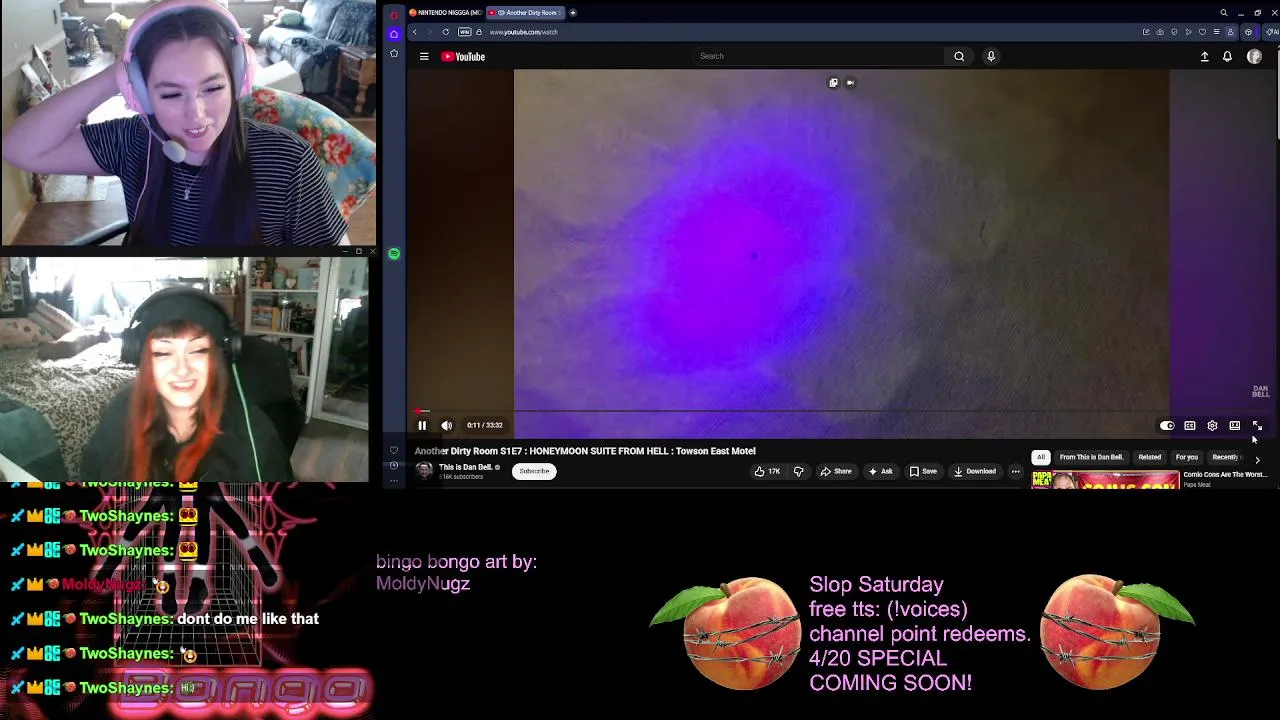The image size is (1280, 720).
Task: Reload the page with the refresh icon
Action: click(x=446, y=32)
